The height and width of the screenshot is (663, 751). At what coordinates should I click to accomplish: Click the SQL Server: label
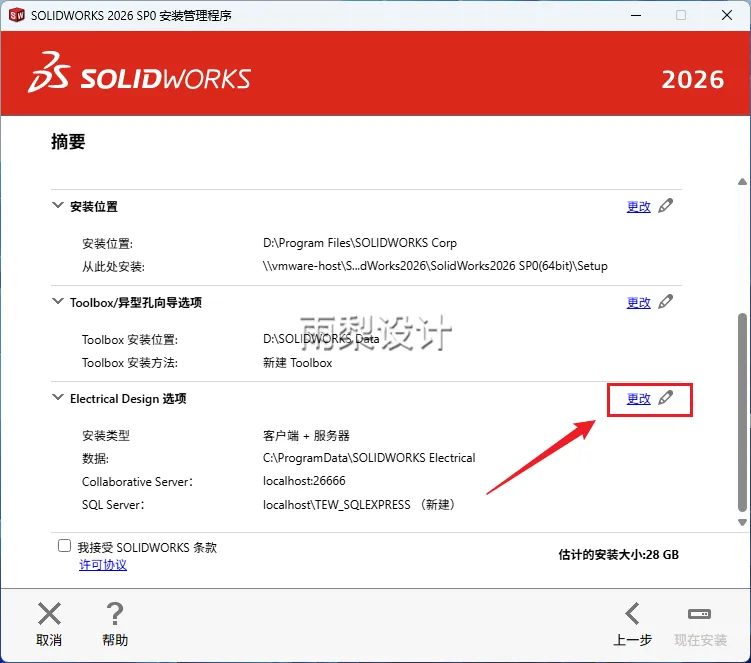[x=113, y=504]
